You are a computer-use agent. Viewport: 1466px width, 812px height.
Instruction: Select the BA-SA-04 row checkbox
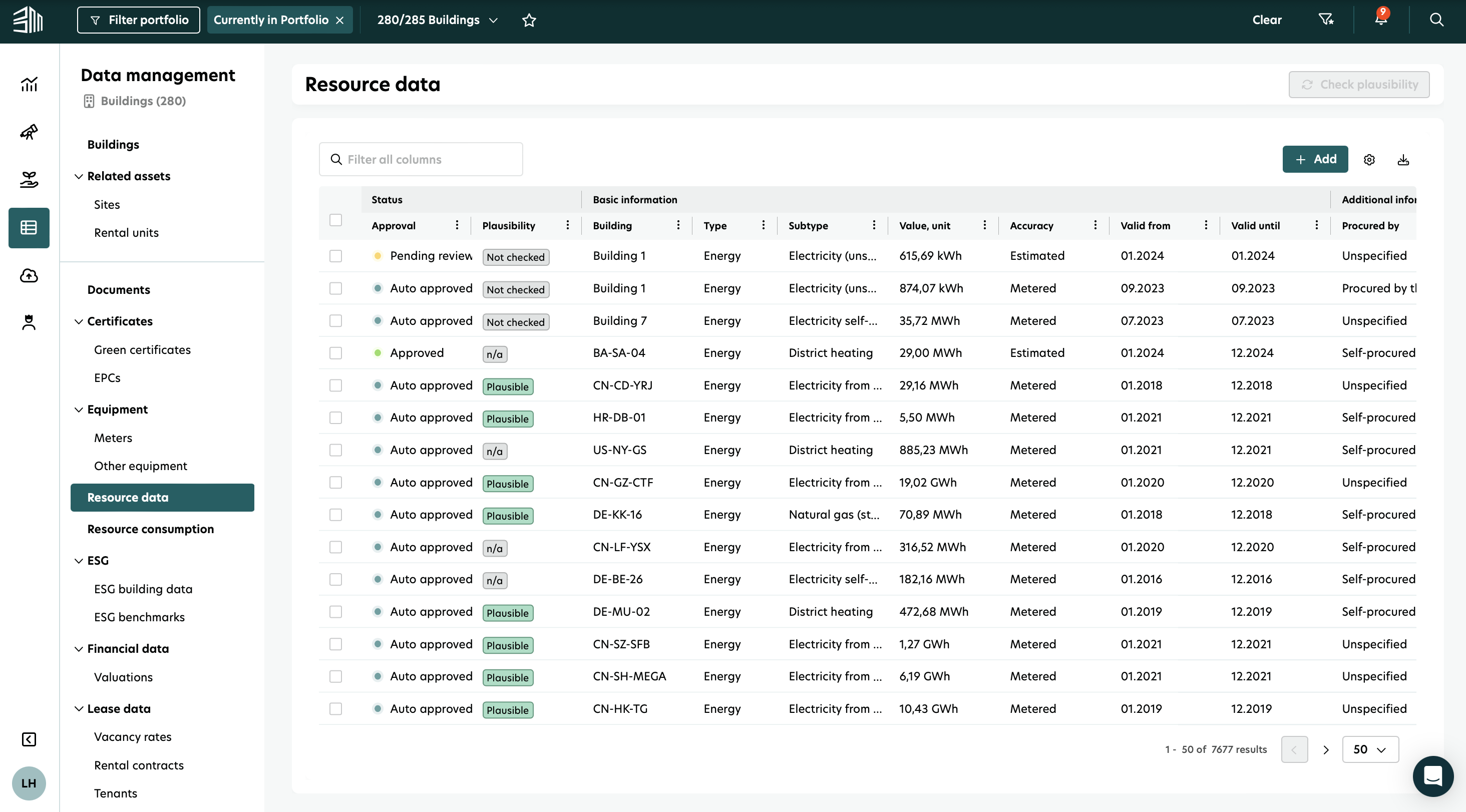pos(336,353)
